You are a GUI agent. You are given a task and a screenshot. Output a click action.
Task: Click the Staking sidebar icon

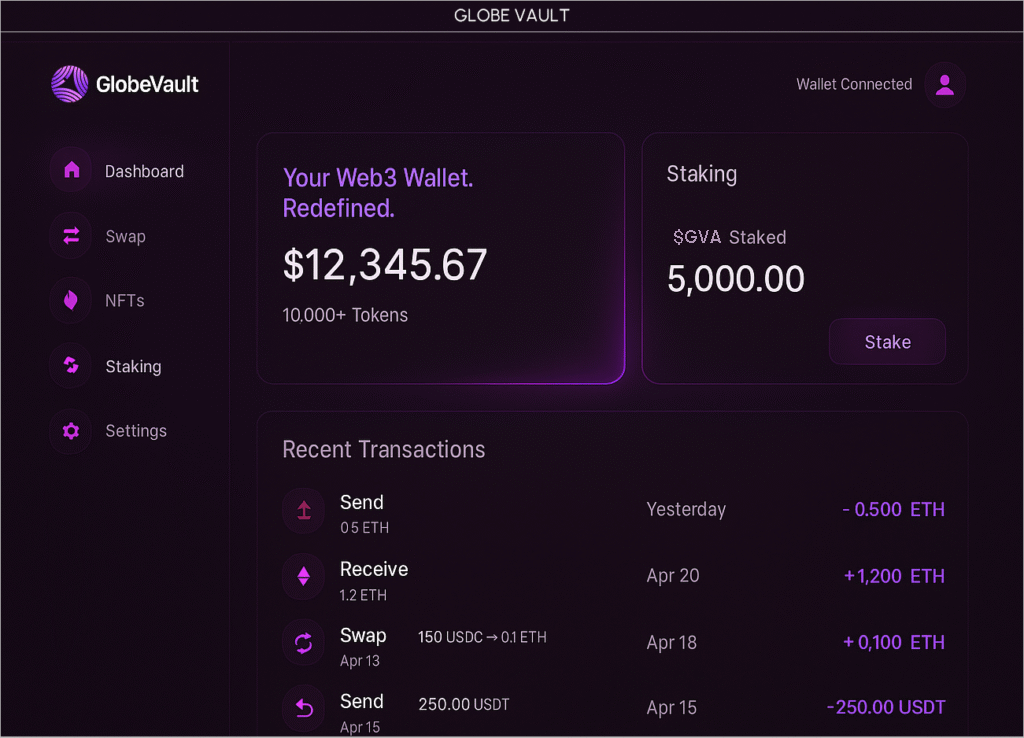coord(71,366)
